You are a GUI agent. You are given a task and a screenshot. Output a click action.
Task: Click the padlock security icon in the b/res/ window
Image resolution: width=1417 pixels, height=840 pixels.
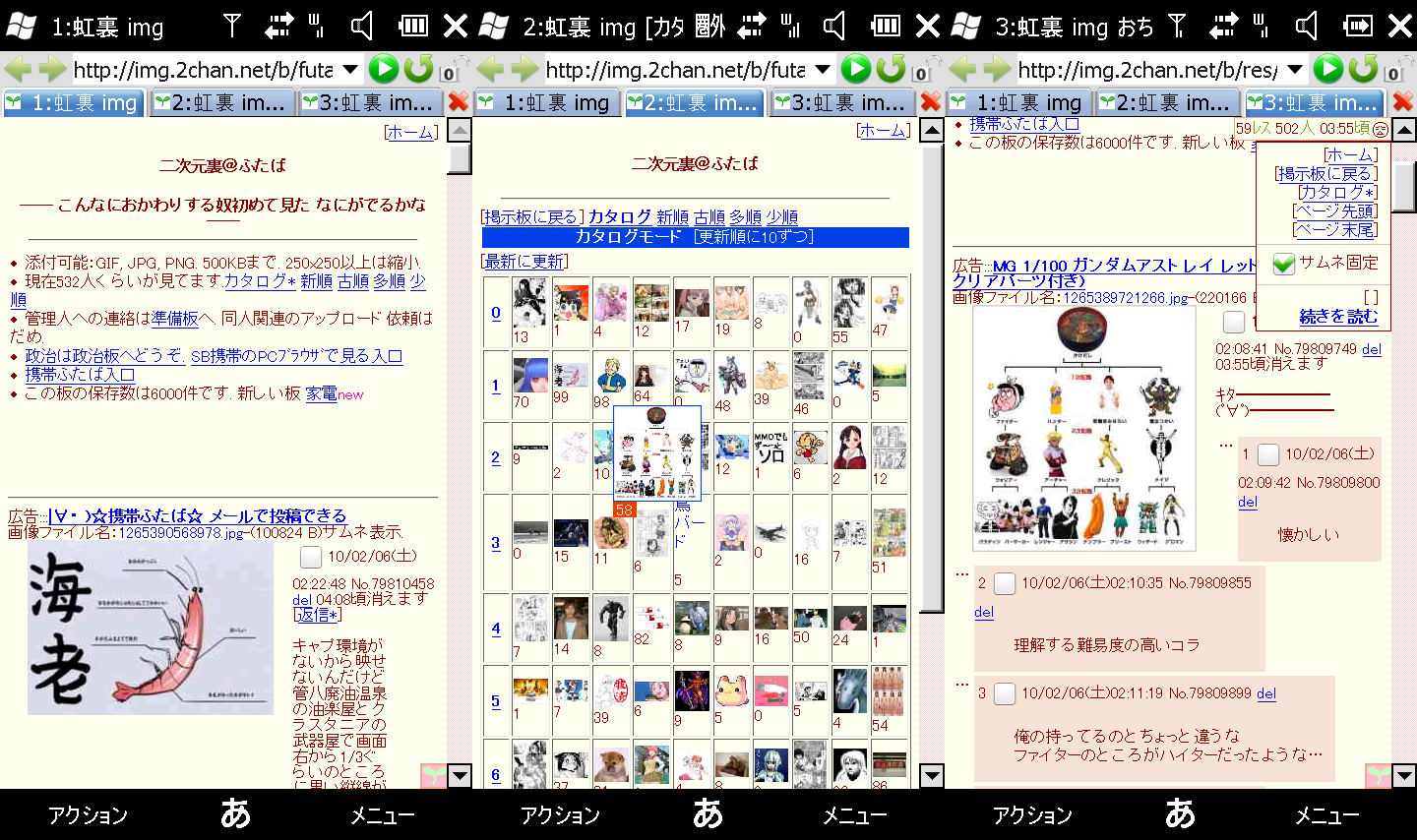click(1395, 70)
